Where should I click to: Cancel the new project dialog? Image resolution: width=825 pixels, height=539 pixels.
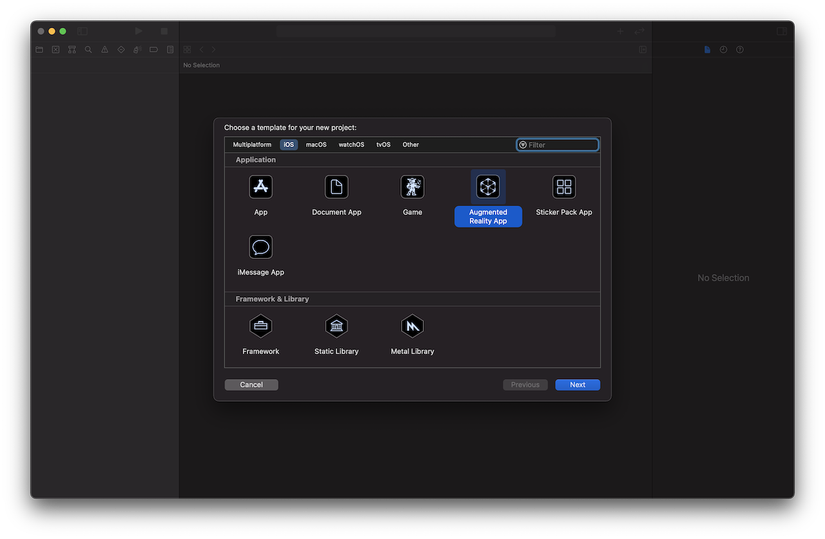click(x=251, y=385)
